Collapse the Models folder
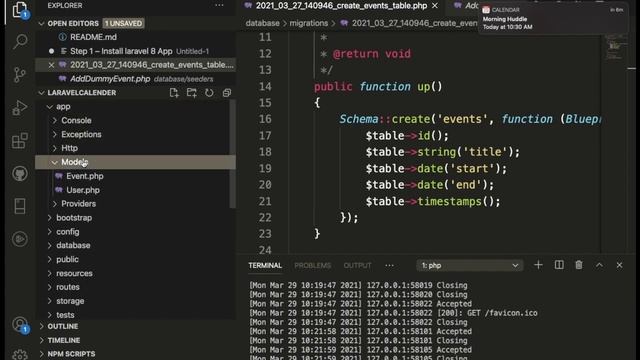 tap(54, 162)
